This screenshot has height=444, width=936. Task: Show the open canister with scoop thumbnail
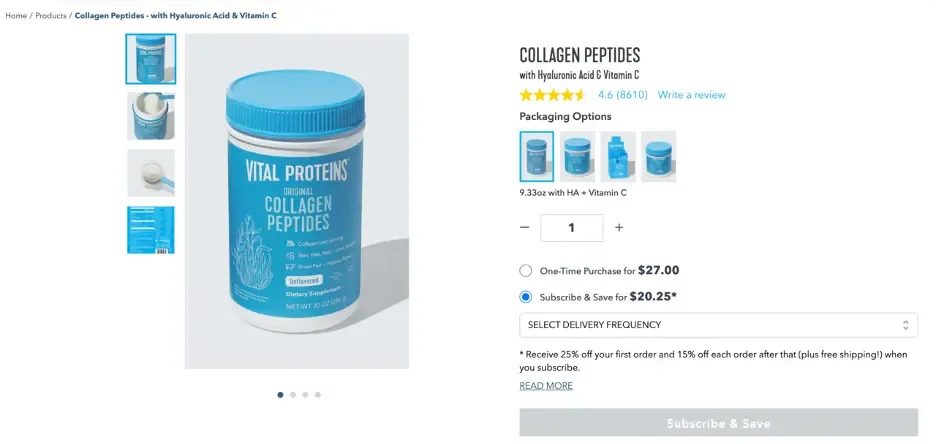[151, 116]
